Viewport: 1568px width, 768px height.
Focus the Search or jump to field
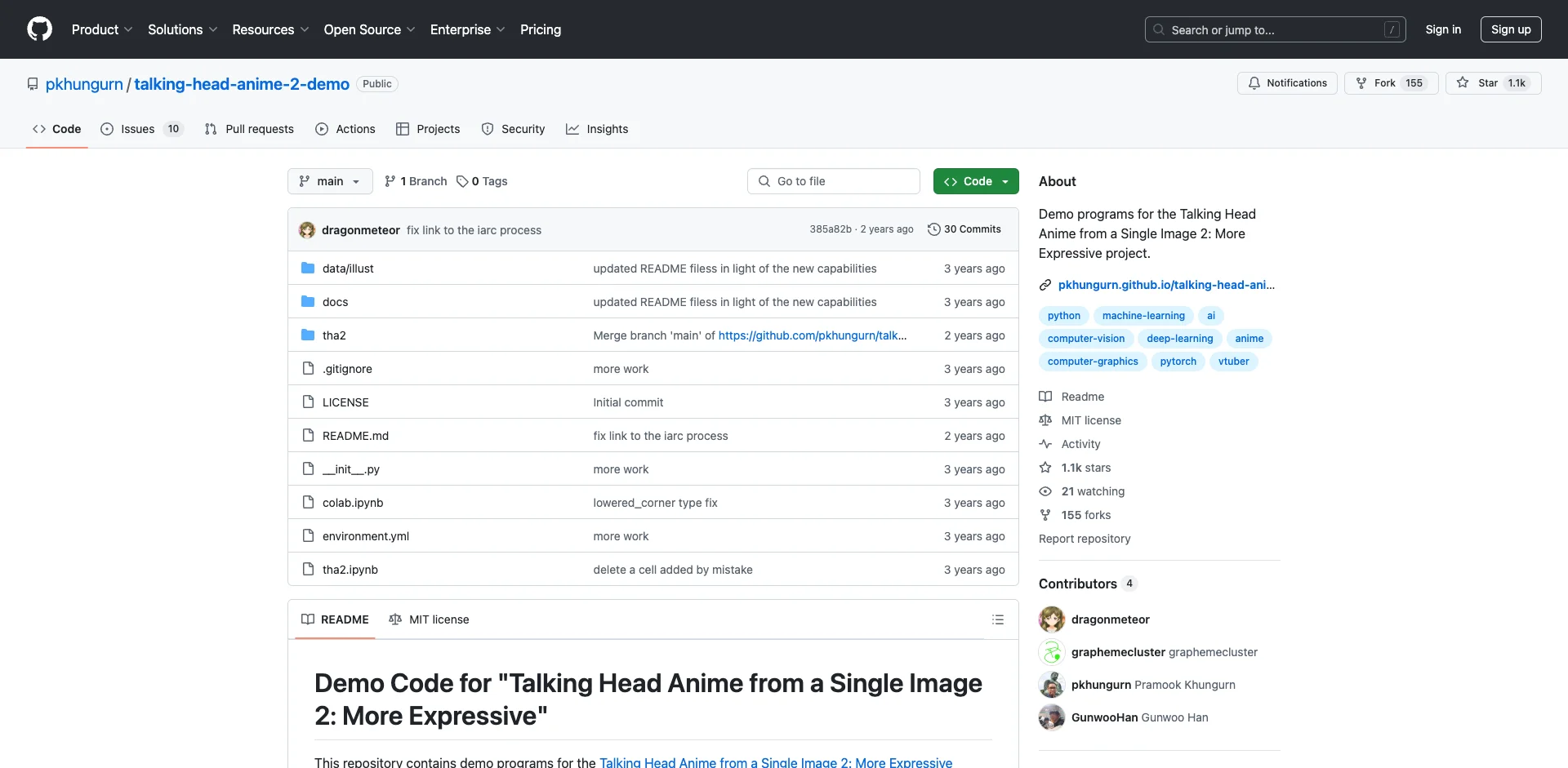pyautogui.click(x=1276, y=29)
